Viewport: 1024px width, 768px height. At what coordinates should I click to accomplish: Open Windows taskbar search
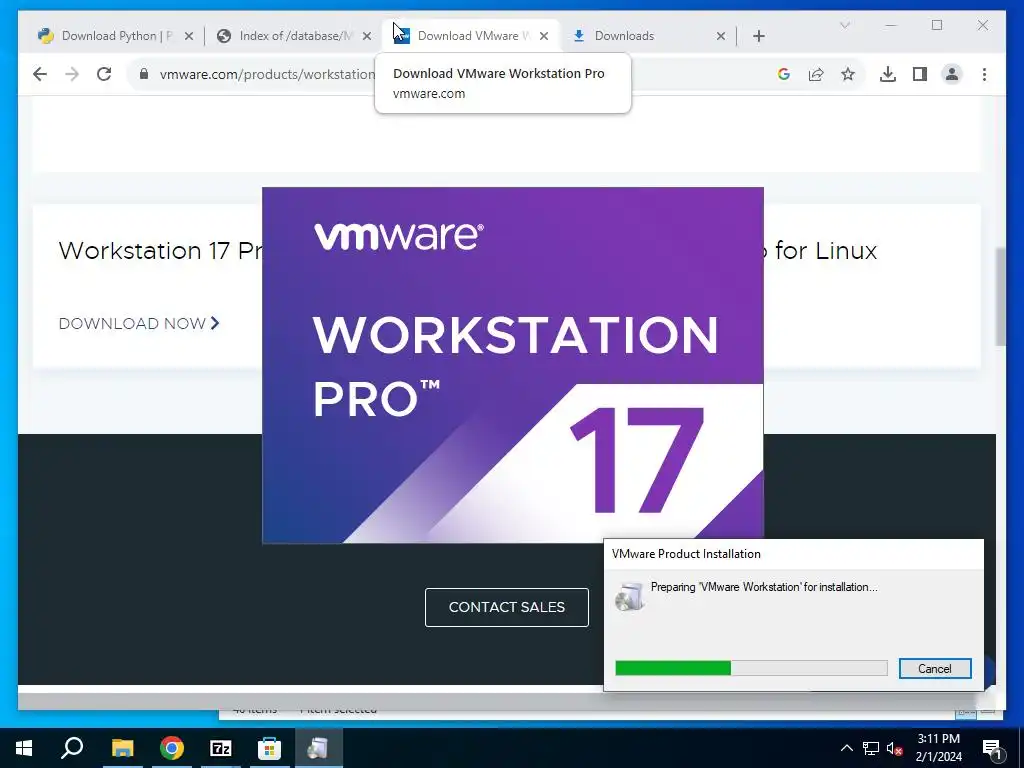click(x=72, y=748)
